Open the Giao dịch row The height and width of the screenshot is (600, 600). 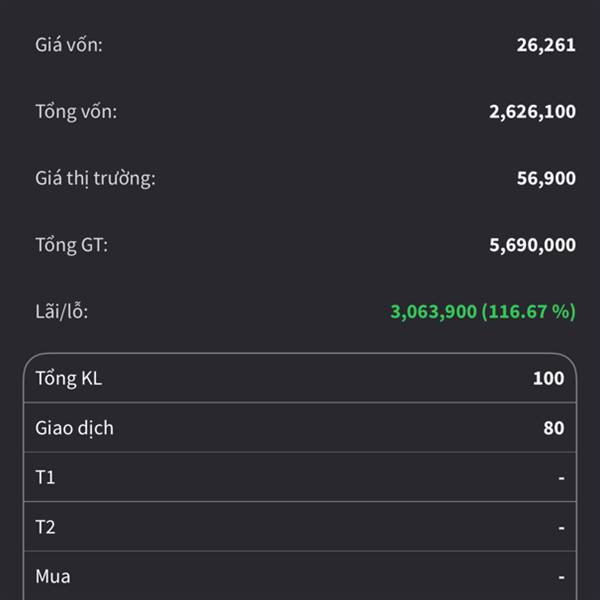(300, 427)
